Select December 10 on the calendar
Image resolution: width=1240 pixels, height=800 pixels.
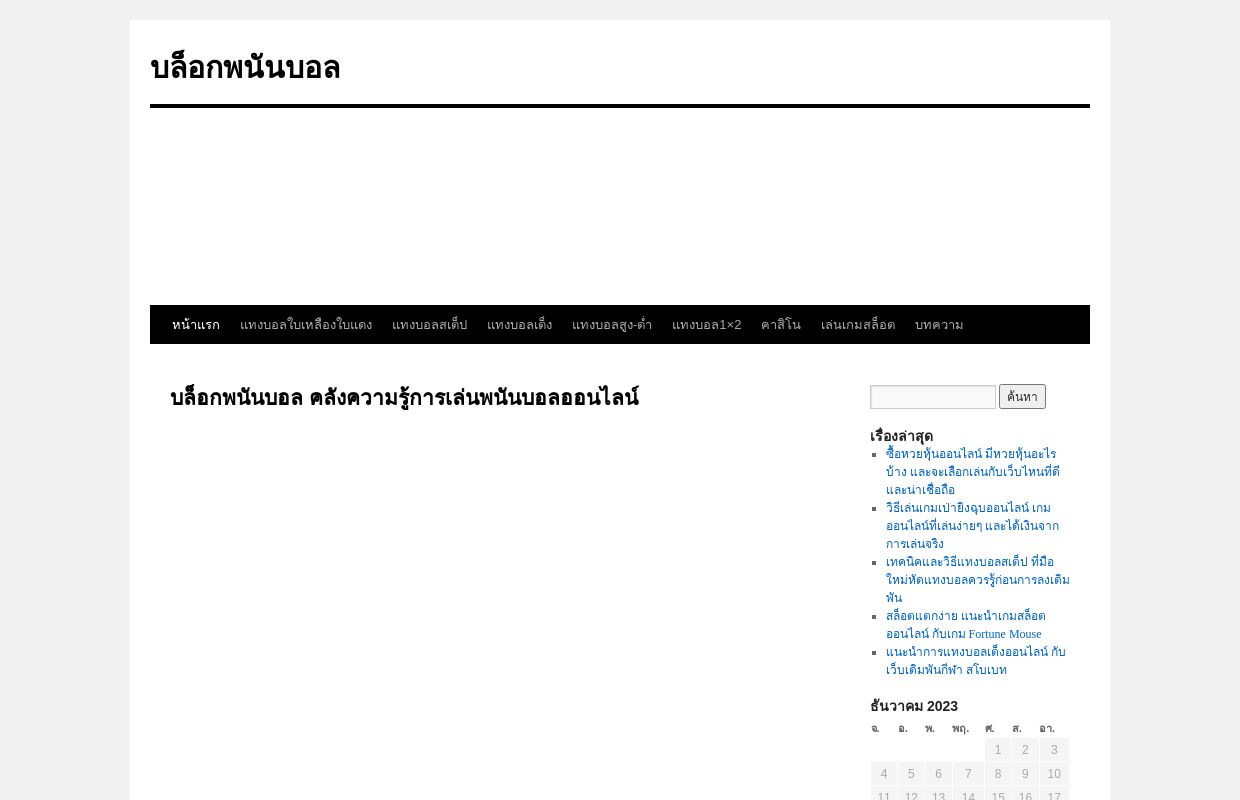(x=1054, y=773)
